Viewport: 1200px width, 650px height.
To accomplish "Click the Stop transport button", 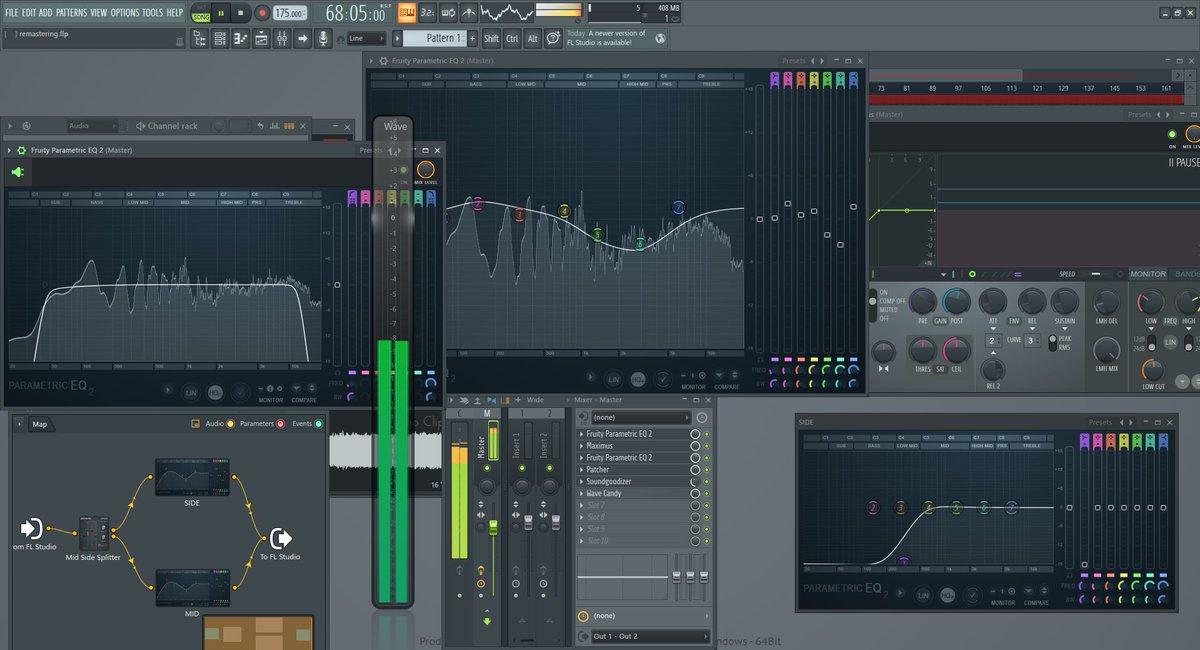I will 241,13.
